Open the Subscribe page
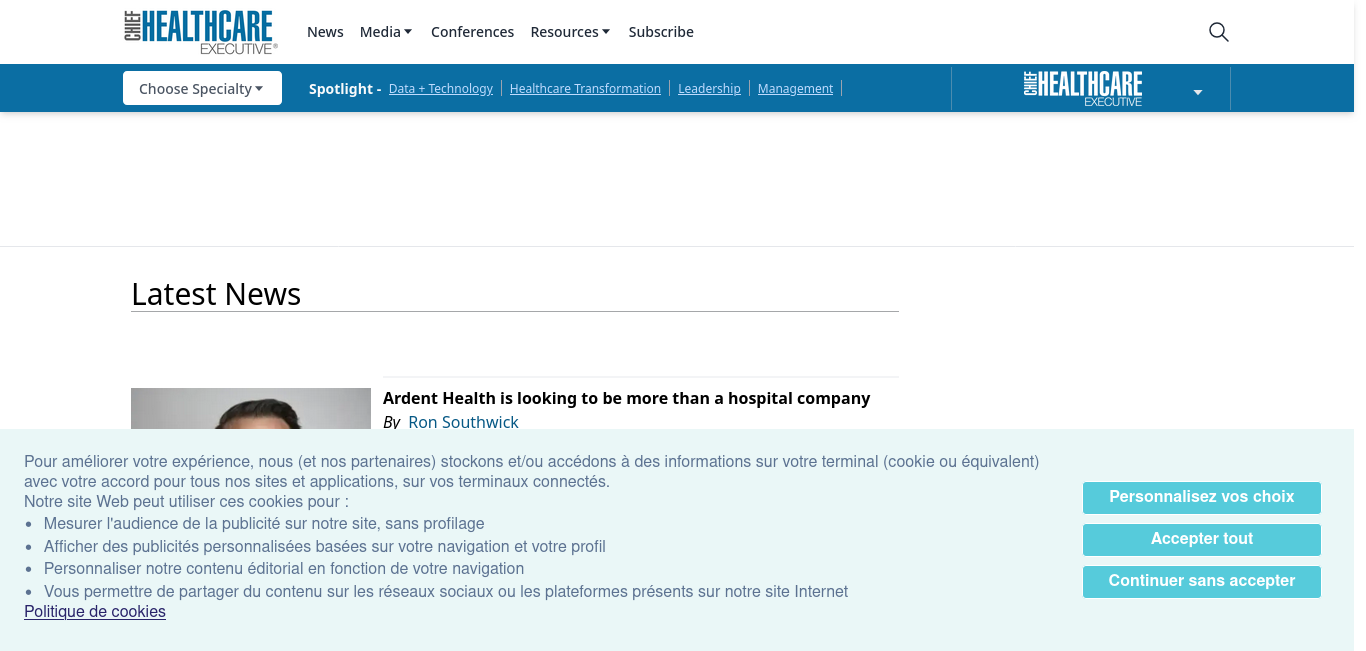Viewport: 1366px width, 651px height. [x=661, y=32]
